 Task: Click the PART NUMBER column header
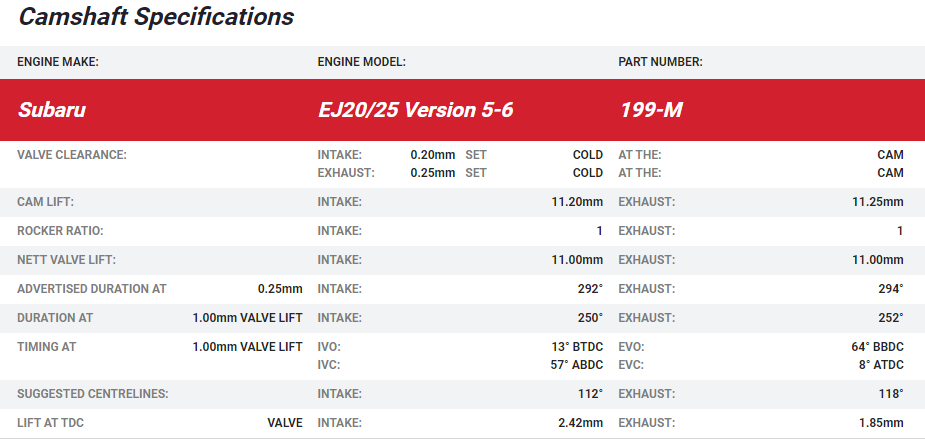coord(660,62)
